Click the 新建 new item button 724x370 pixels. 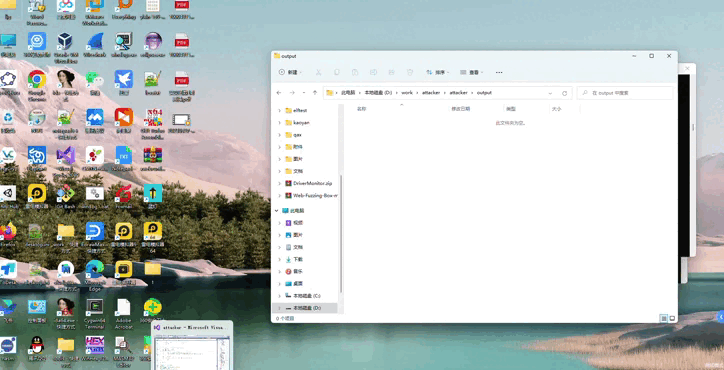[x=290, y=73]
